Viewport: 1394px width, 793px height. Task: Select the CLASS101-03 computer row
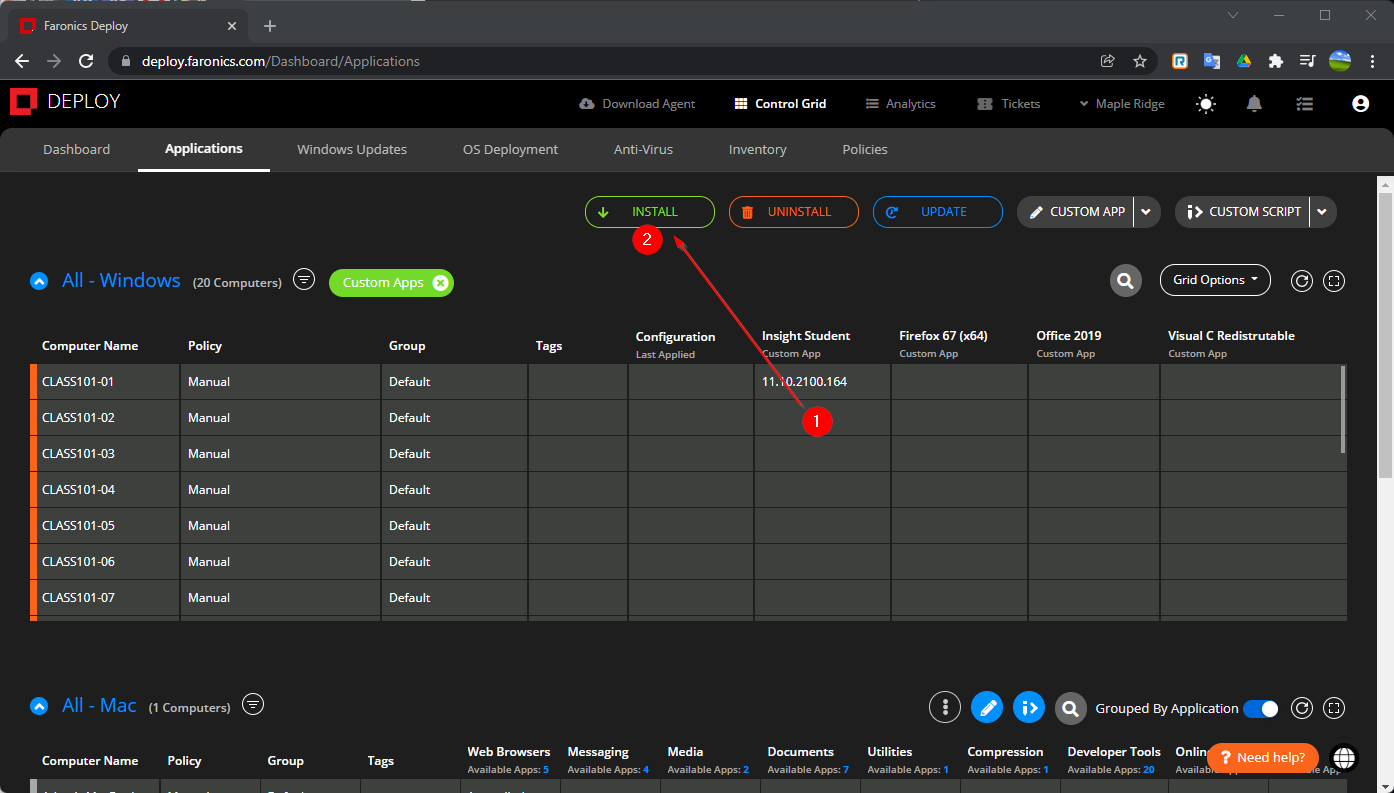pyautogui.click(x=78, y=454)
